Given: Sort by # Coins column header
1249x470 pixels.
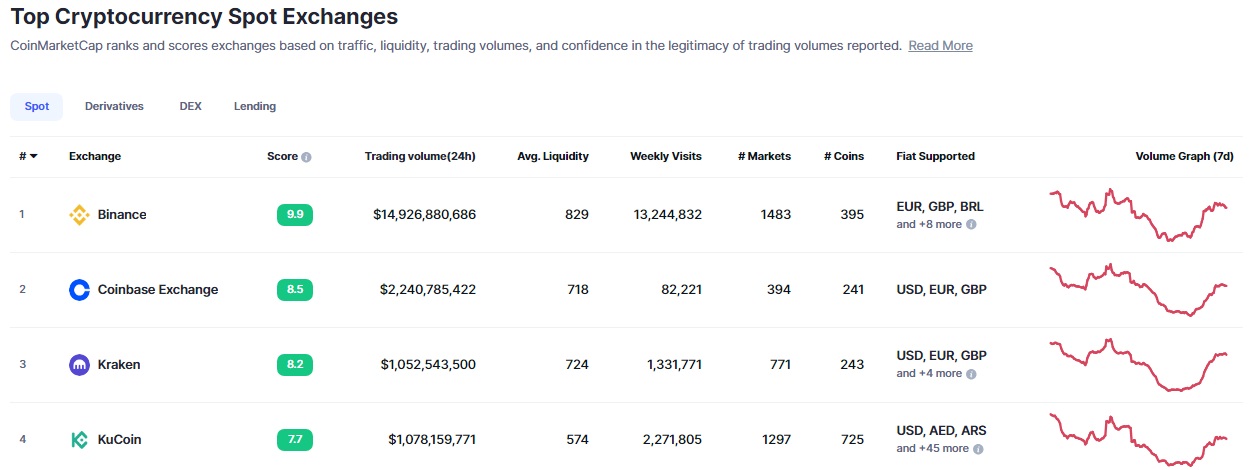Looking at the screenshot, I should 844,156.
